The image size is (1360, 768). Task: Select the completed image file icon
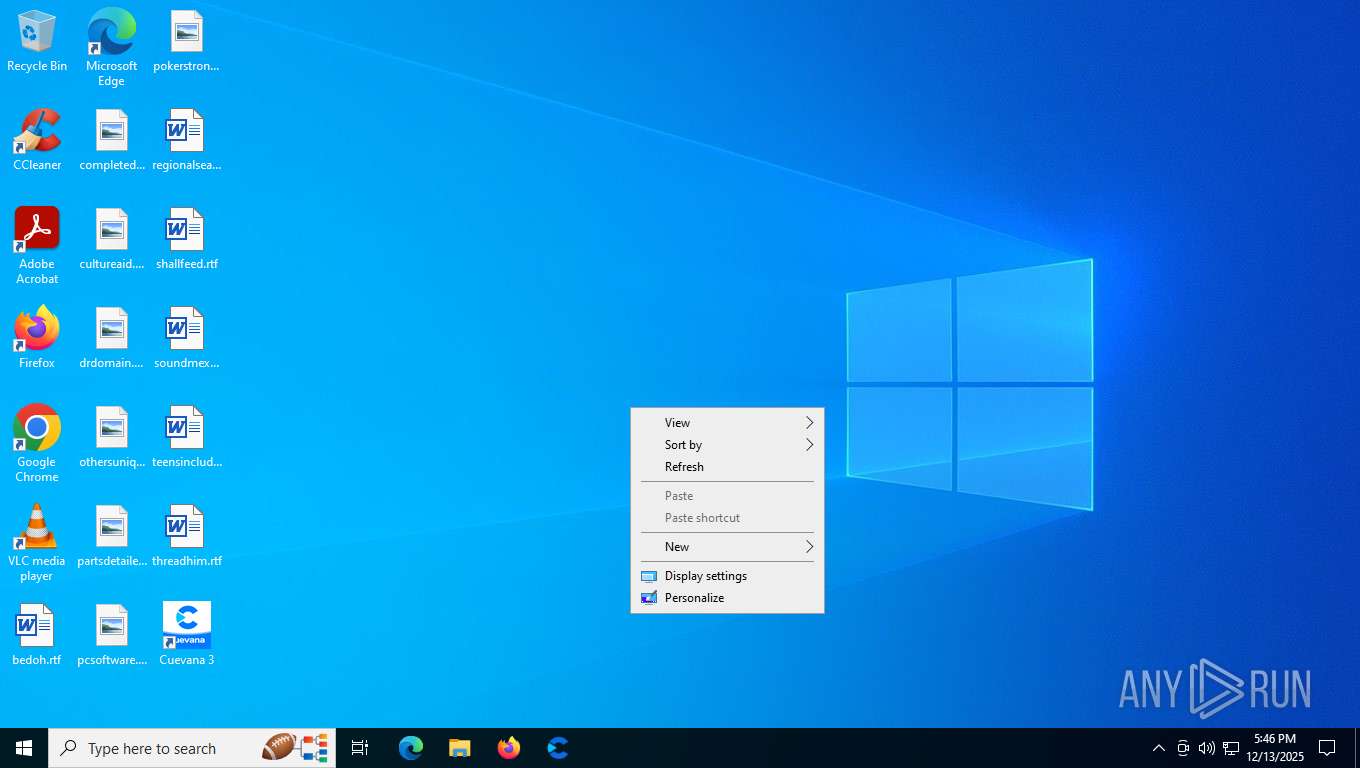[x=112, y=141]
